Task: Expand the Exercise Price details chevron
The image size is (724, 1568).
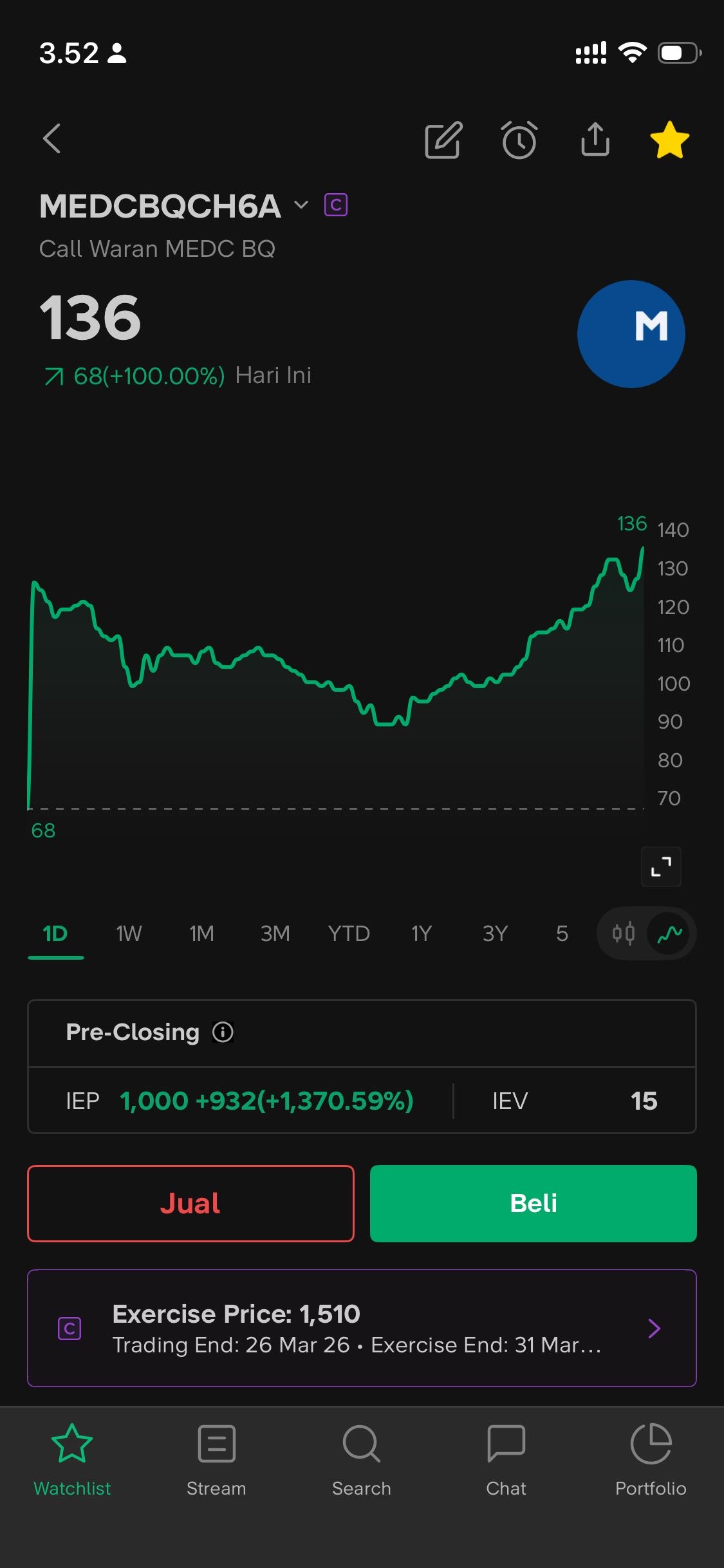Action: pos(654,1329)
